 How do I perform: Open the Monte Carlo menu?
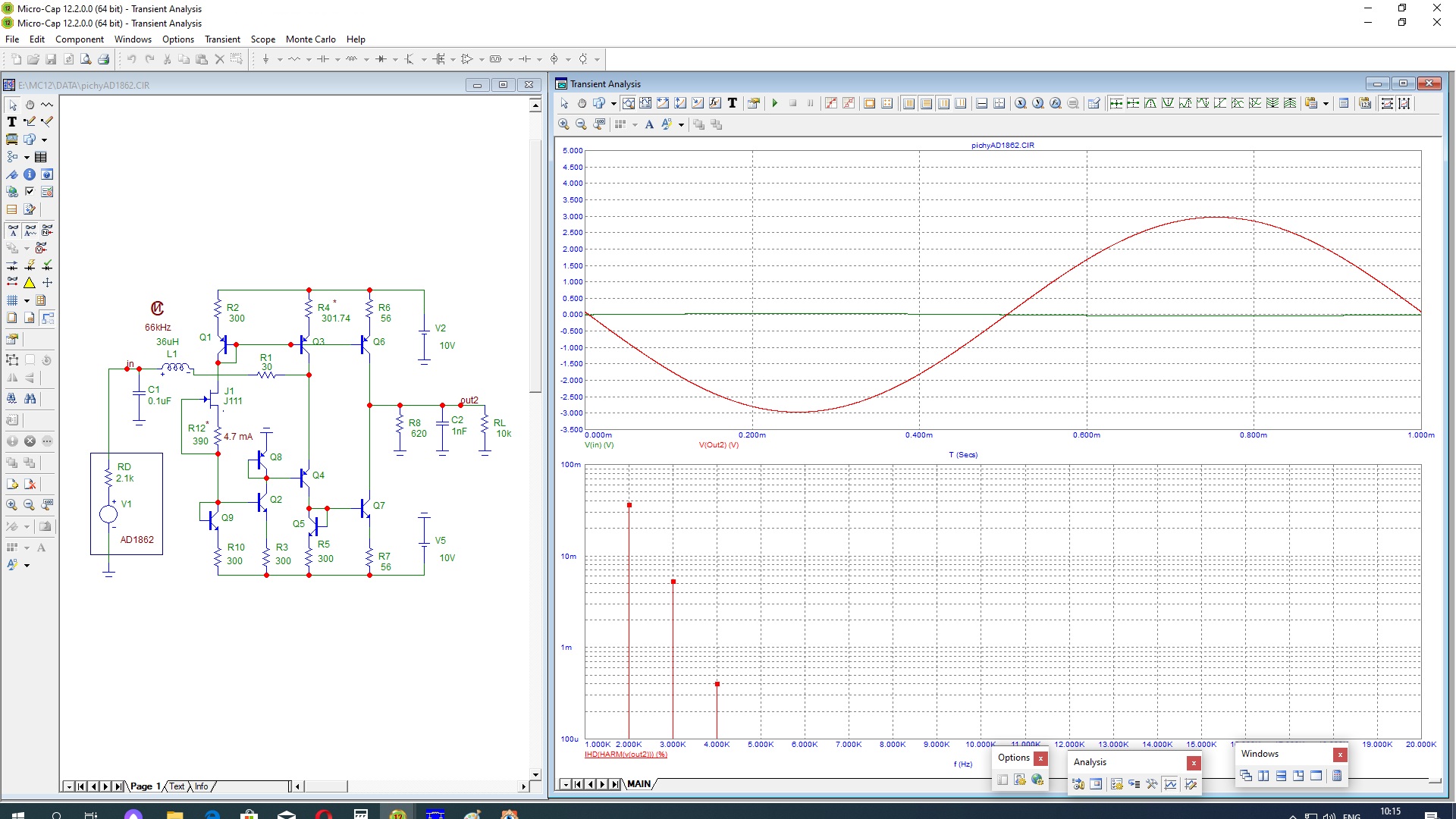pyautogui.click(x=310, y=39)
